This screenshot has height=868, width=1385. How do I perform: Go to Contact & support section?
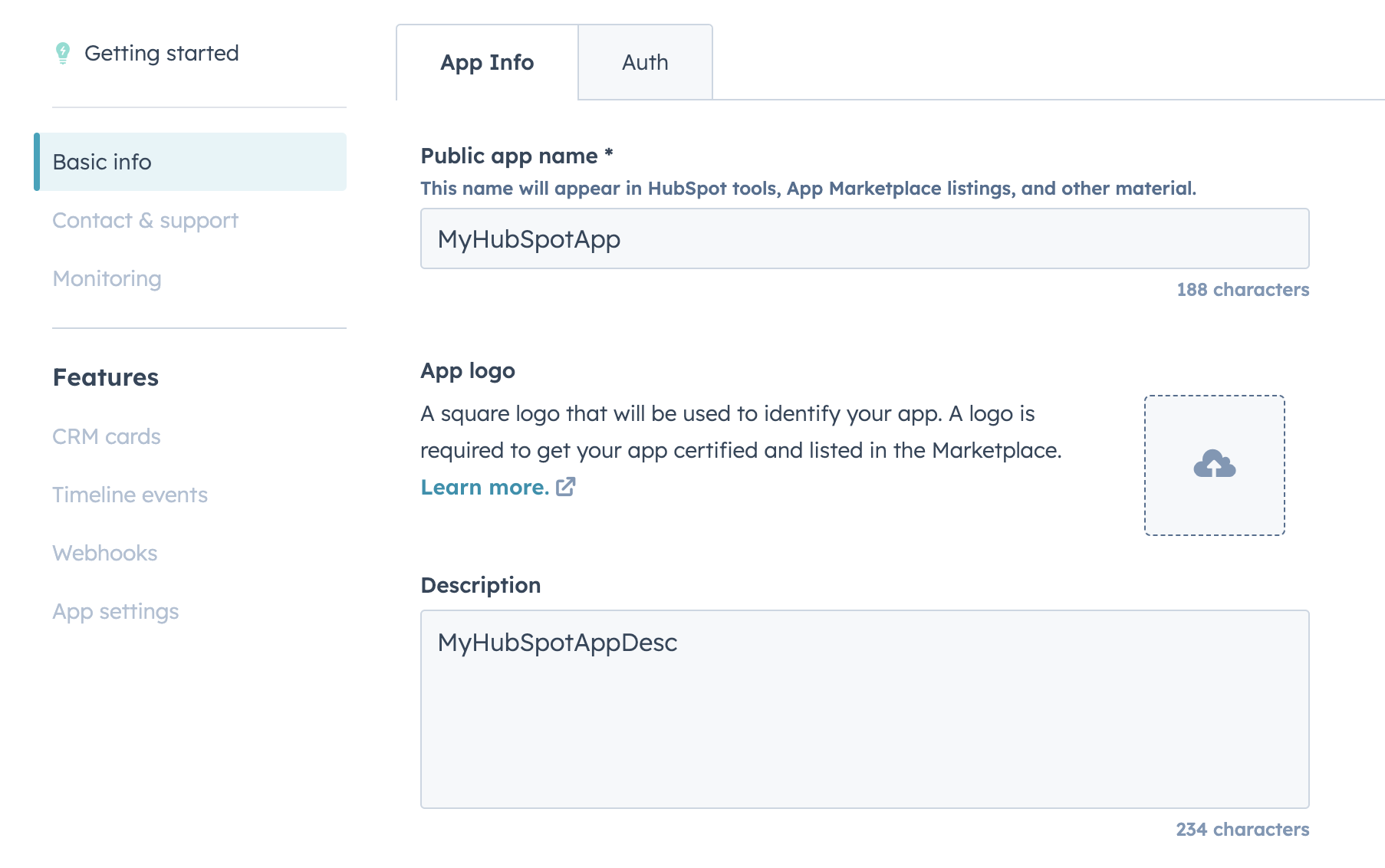(145, 220)
